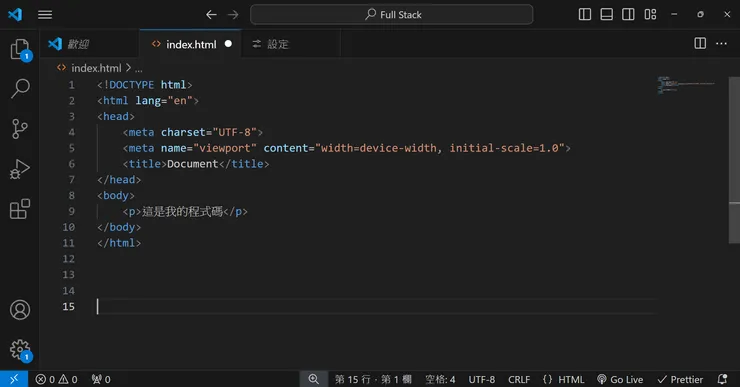Click the minimap code preview
The width and height of the screenshot is (740, 387).
(x=686, y=85)
